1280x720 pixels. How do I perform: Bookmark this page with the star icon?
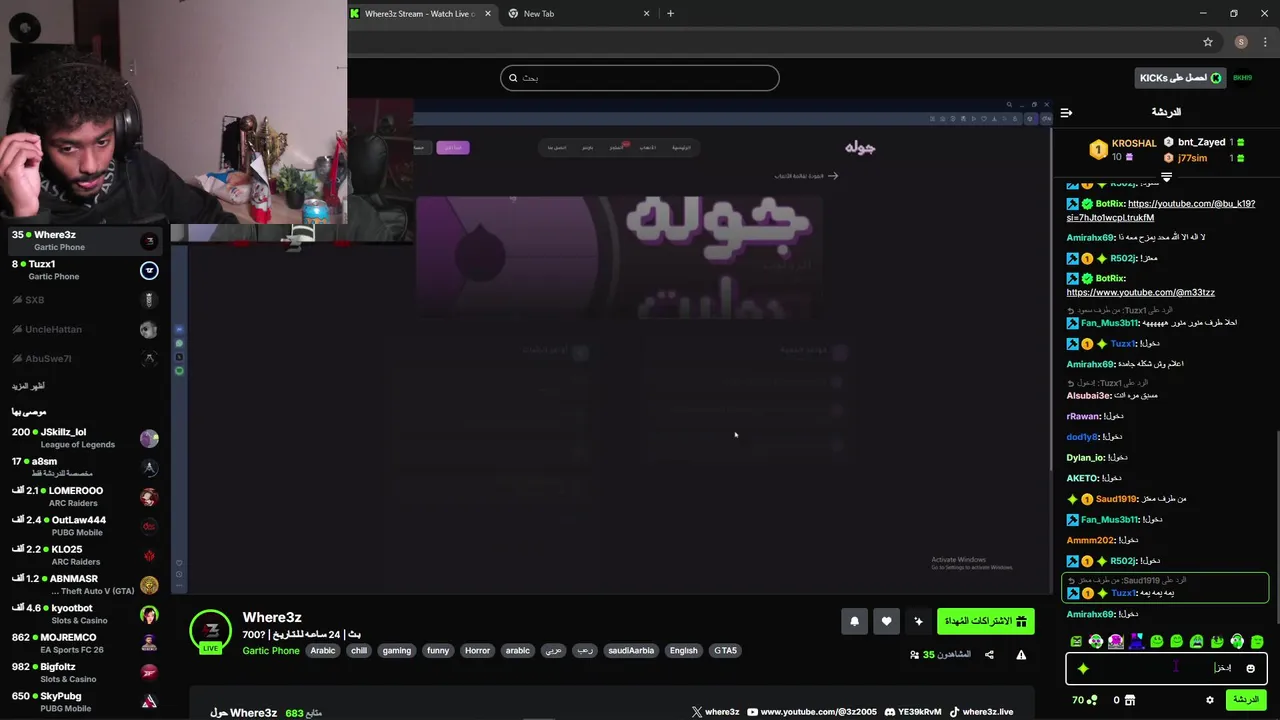pyautogui.click(x=1208, y=42)
